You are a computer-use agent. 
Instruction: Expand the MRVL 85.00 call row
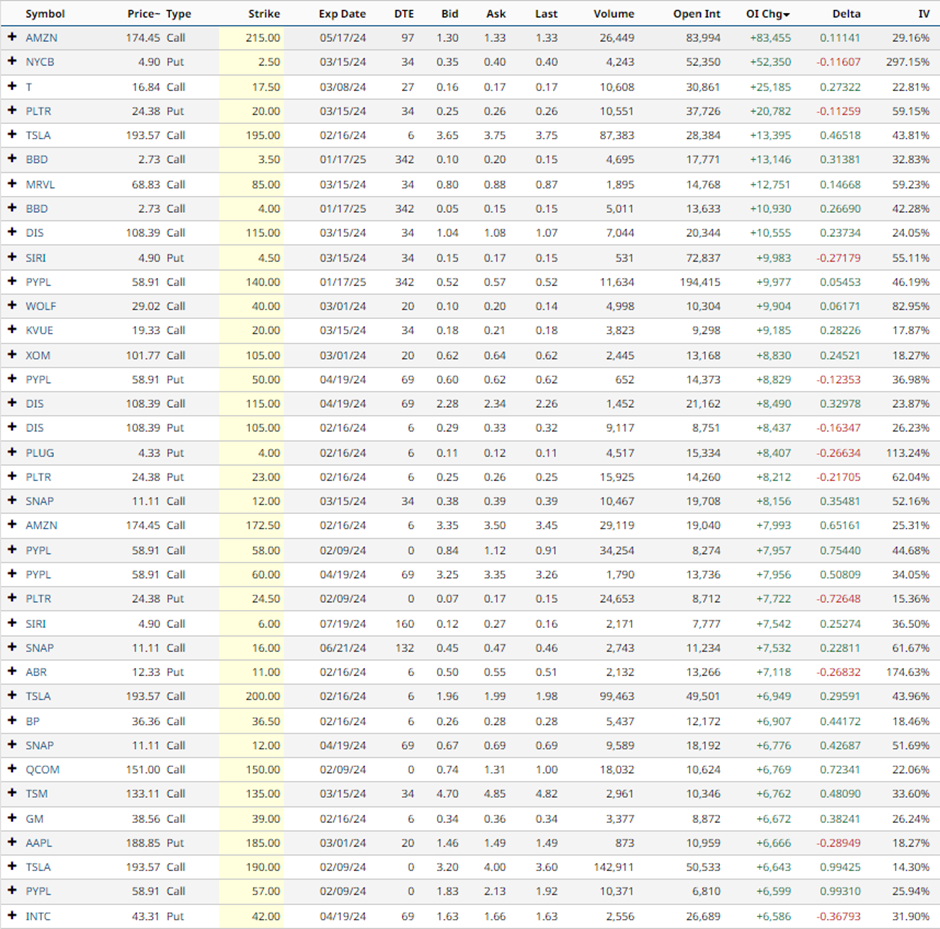(12, 183)
